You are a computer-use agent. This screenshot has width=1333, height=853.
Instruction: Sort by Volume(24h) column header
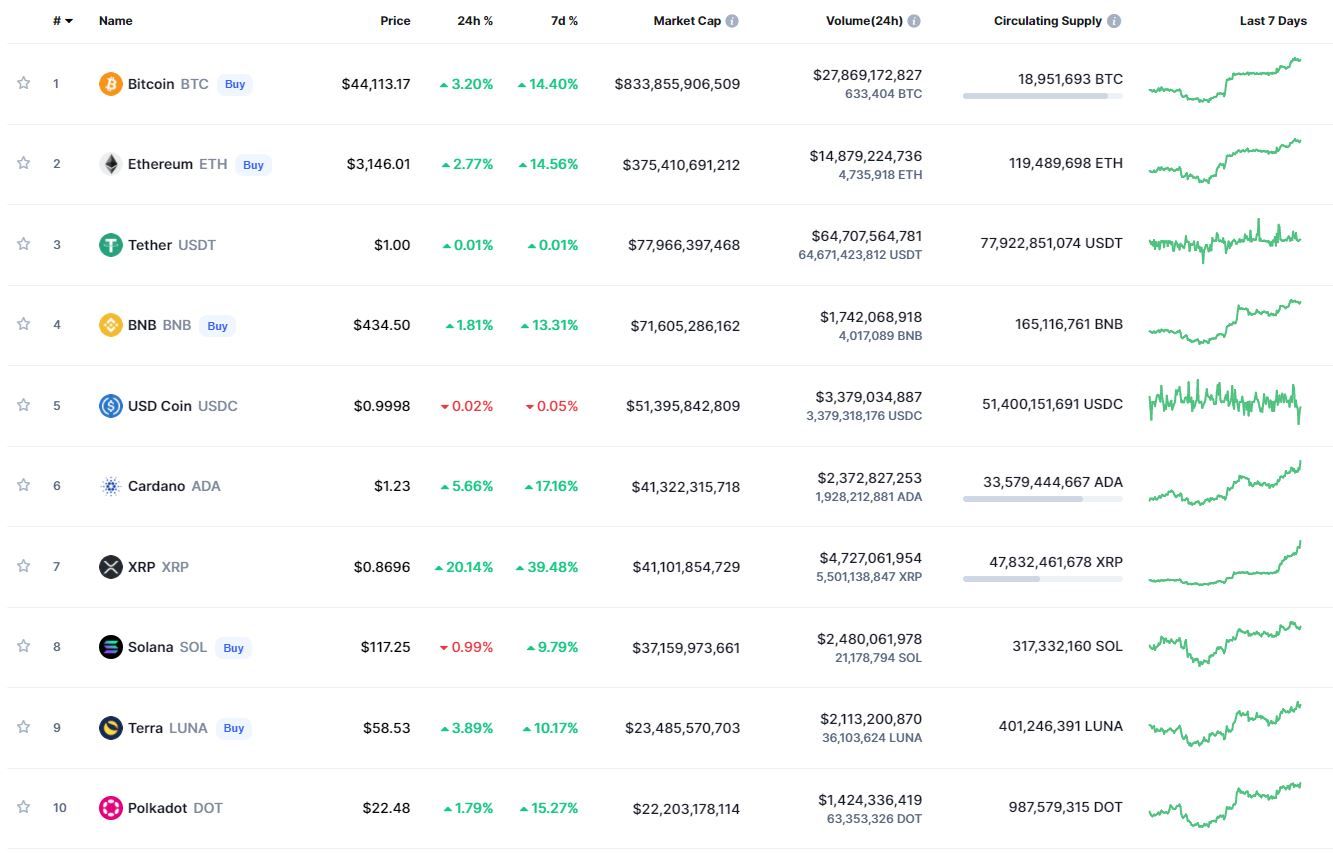(864, 21)
